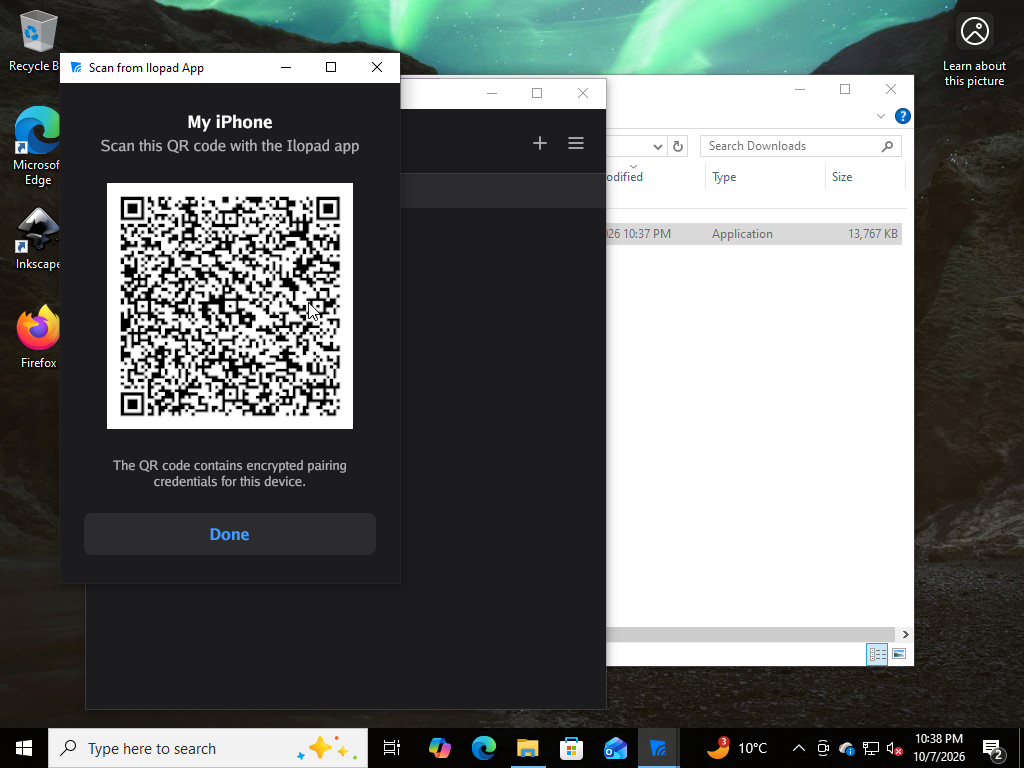Screen dimensions: 1024x768
Task: Select the Application file row cell
Action: click(742, 234)
